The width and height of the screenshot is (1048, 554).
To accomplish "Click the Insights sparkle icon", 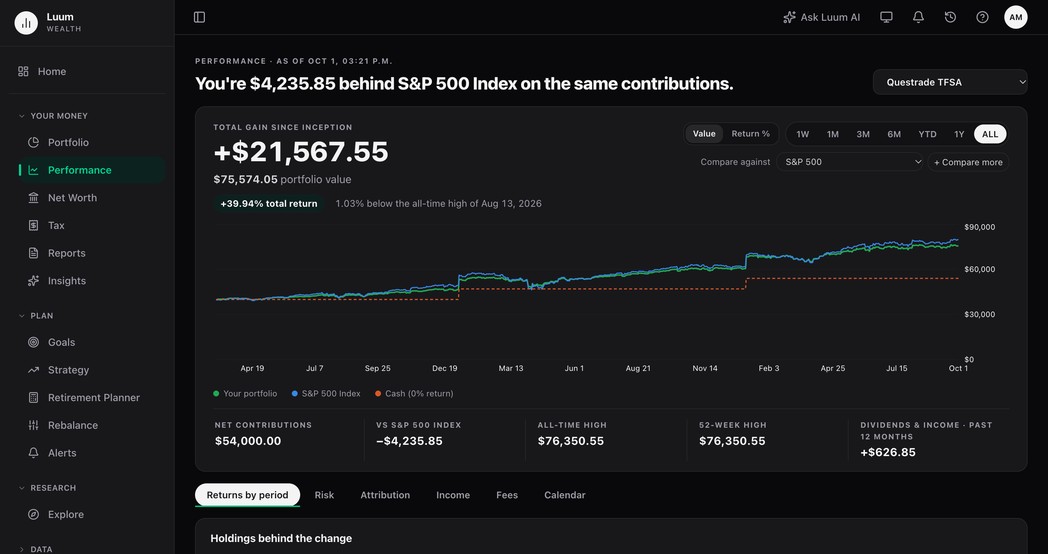I will point(33,281).
